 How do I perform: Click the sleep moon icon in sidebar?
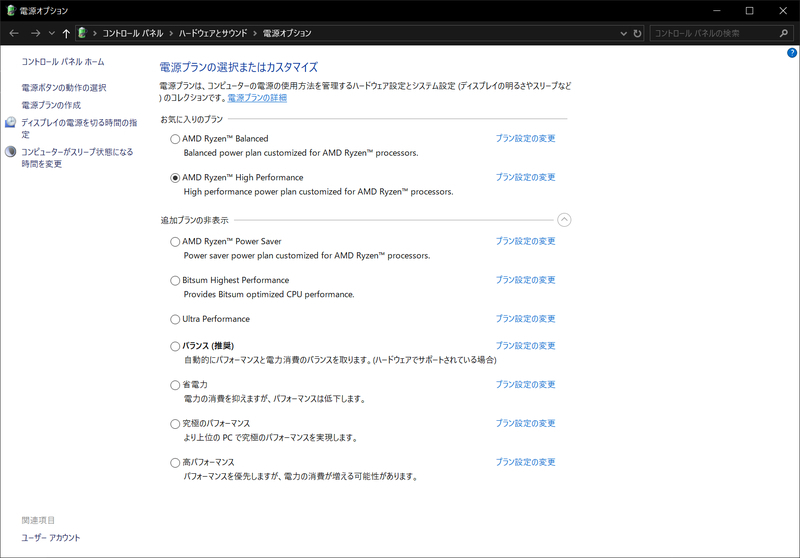11,151
